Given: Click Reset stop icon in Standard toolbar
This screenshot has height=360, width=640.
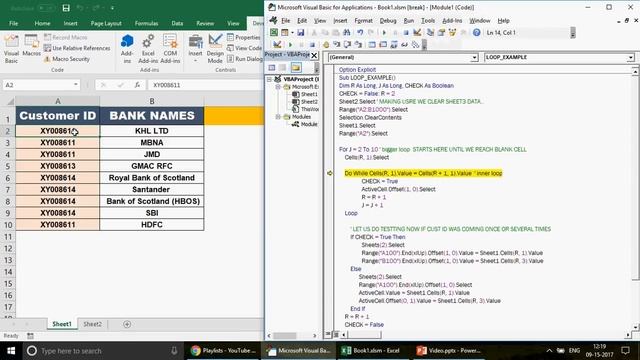Looking at the screenshot, I should click(x=406, y=33).
